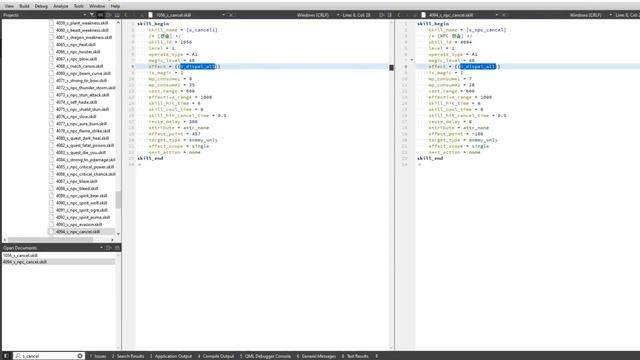Viewport: 640px width, 360px height.
Task: Open the Debug menu
Action: (41, 6)
